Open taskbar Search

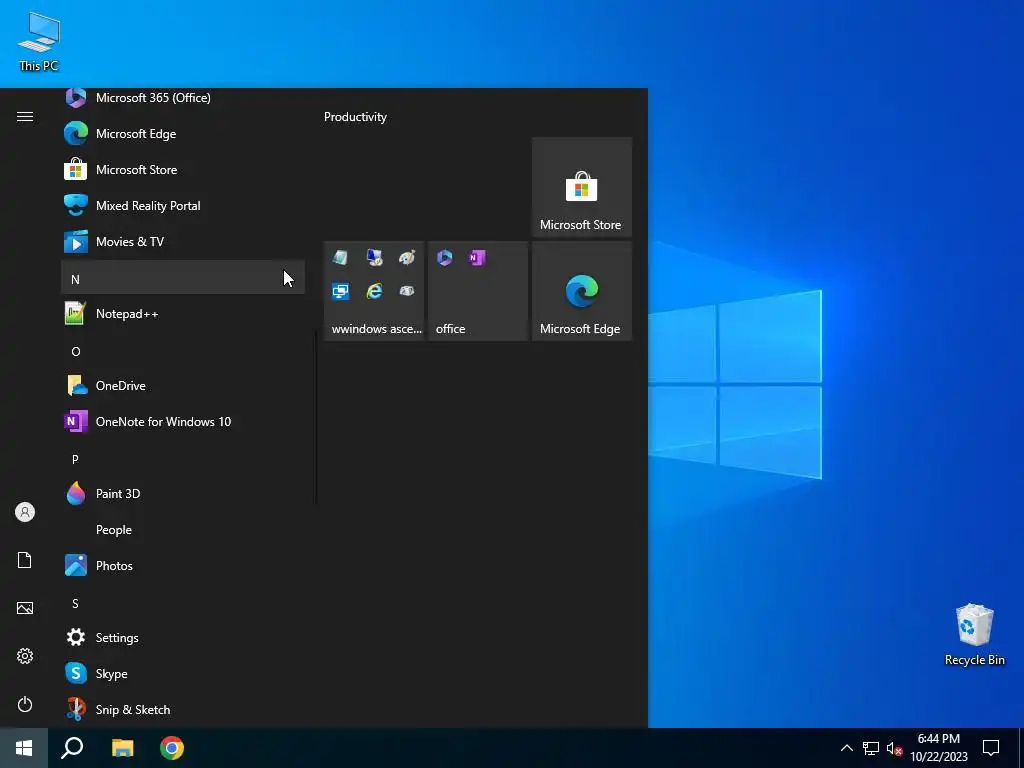coord(72,748)
